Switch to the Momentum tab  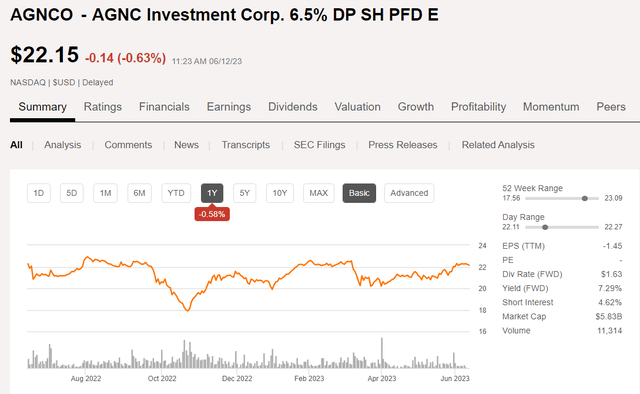551,107
